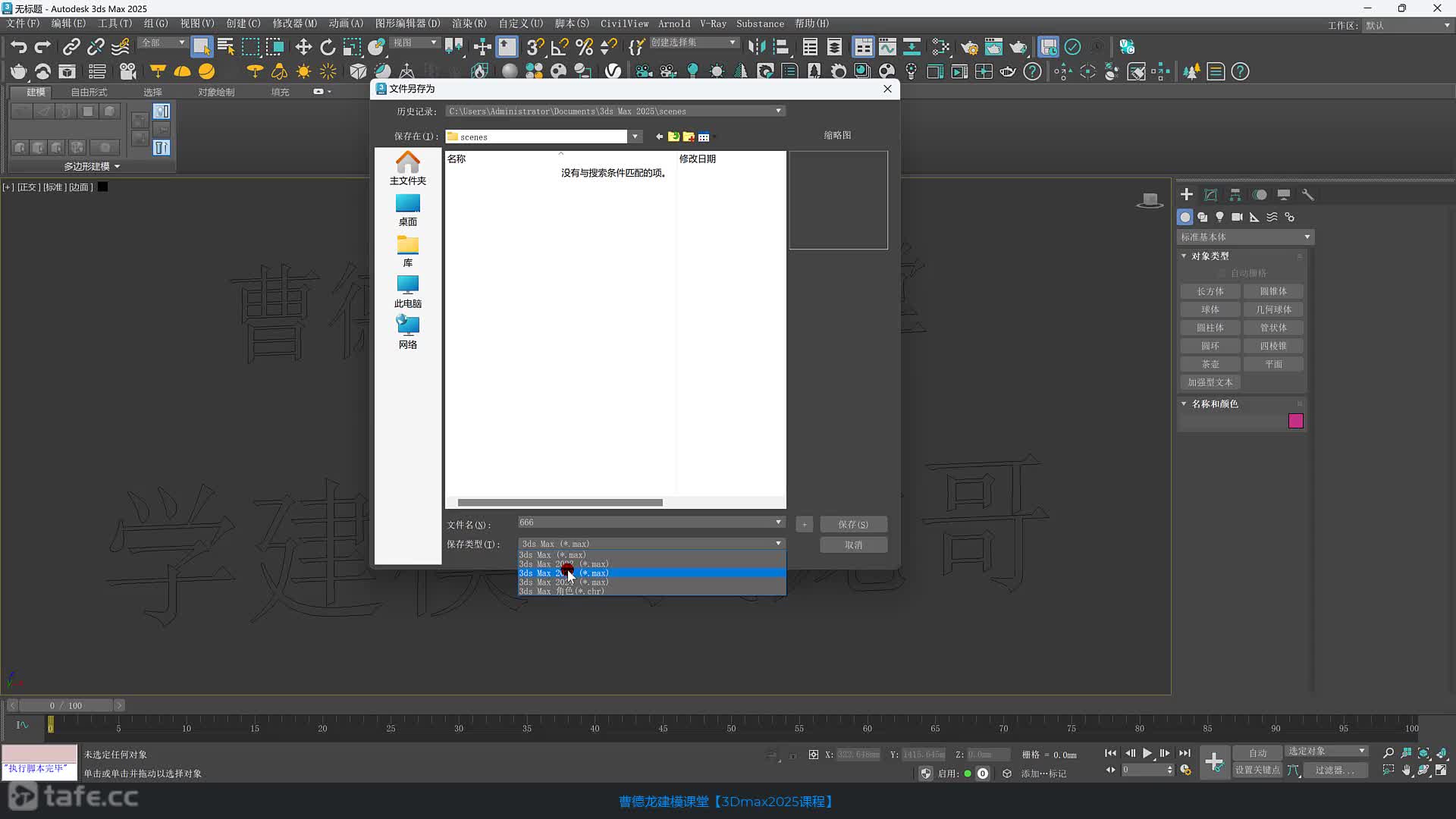This screenshot has height=819, width=1456.
Task: Toggle Window/Crossing selection mode
Action: (275, 47)
